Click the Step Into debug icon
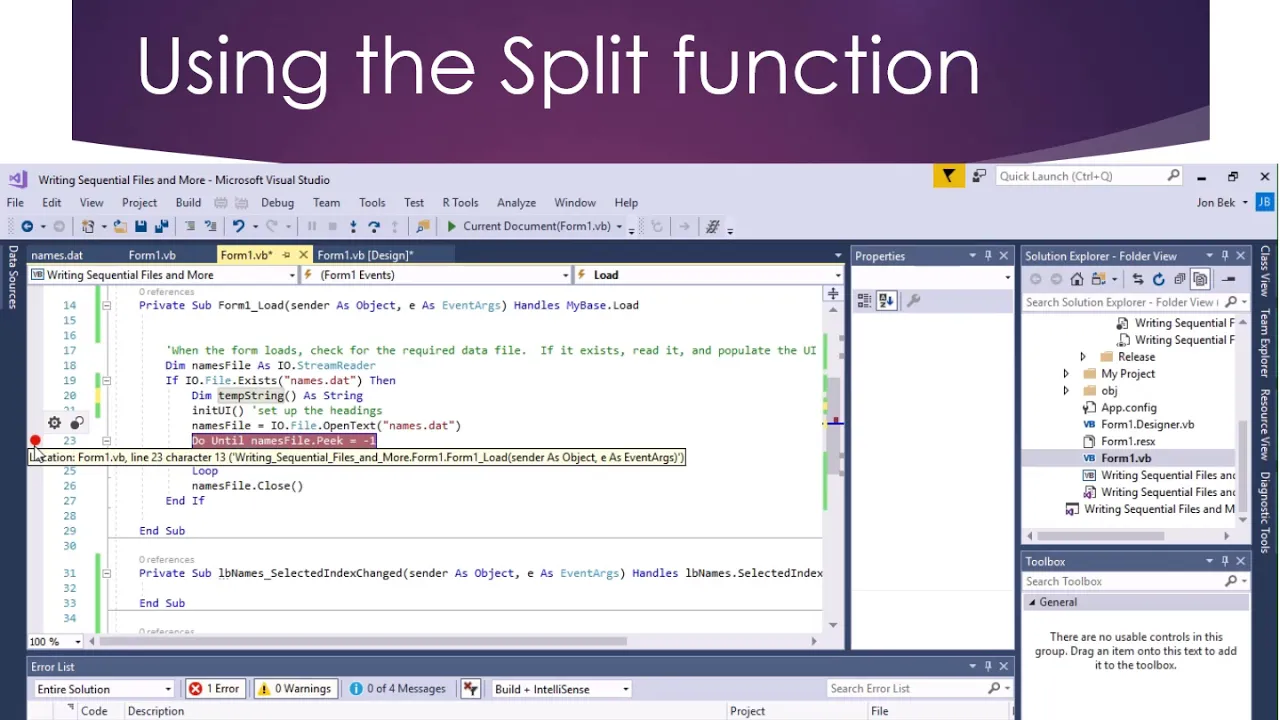This screenshot has width=1280, height=720. point(353,227)
